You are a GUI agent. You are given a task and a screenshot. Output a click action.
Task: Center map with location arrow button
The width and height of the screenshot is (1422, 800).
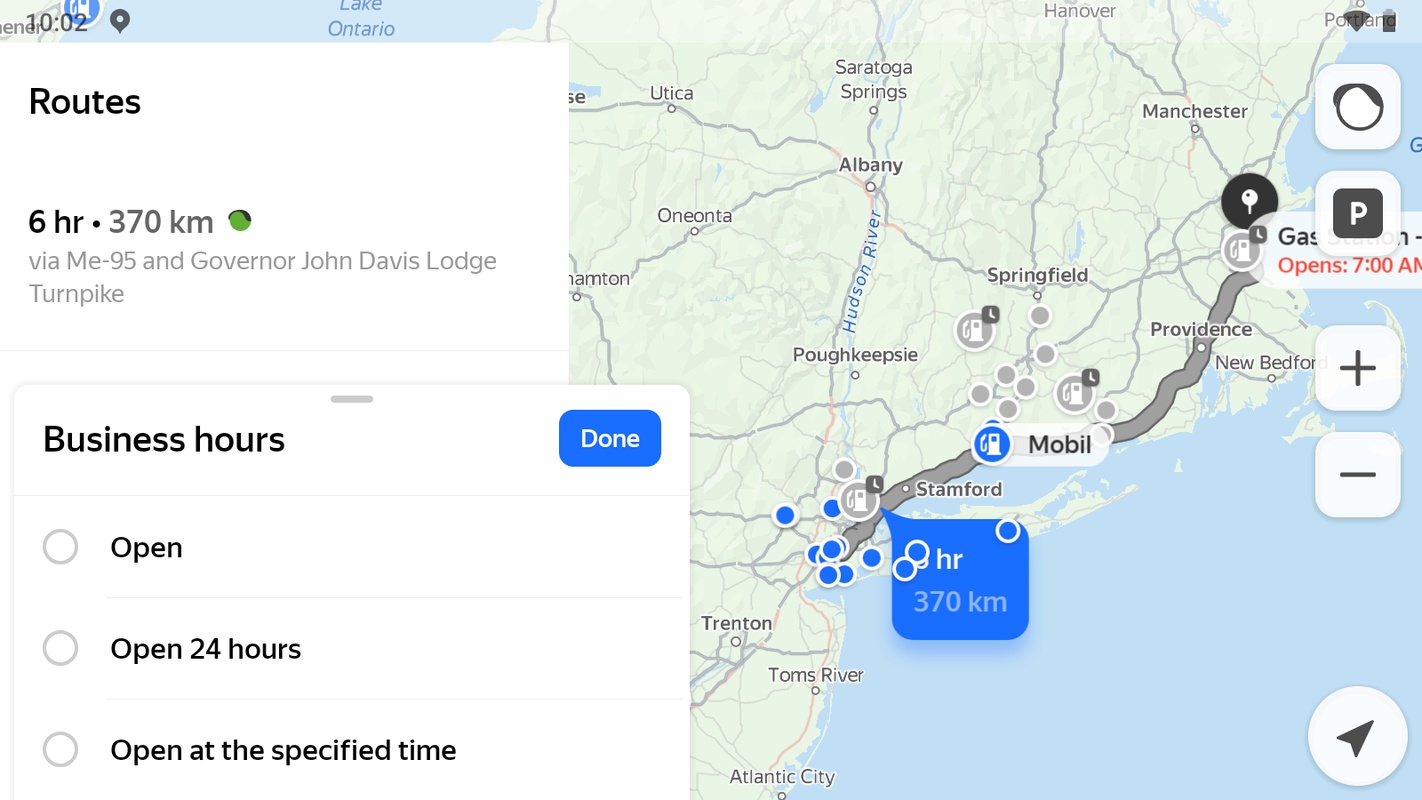(x=1356, y=739)
